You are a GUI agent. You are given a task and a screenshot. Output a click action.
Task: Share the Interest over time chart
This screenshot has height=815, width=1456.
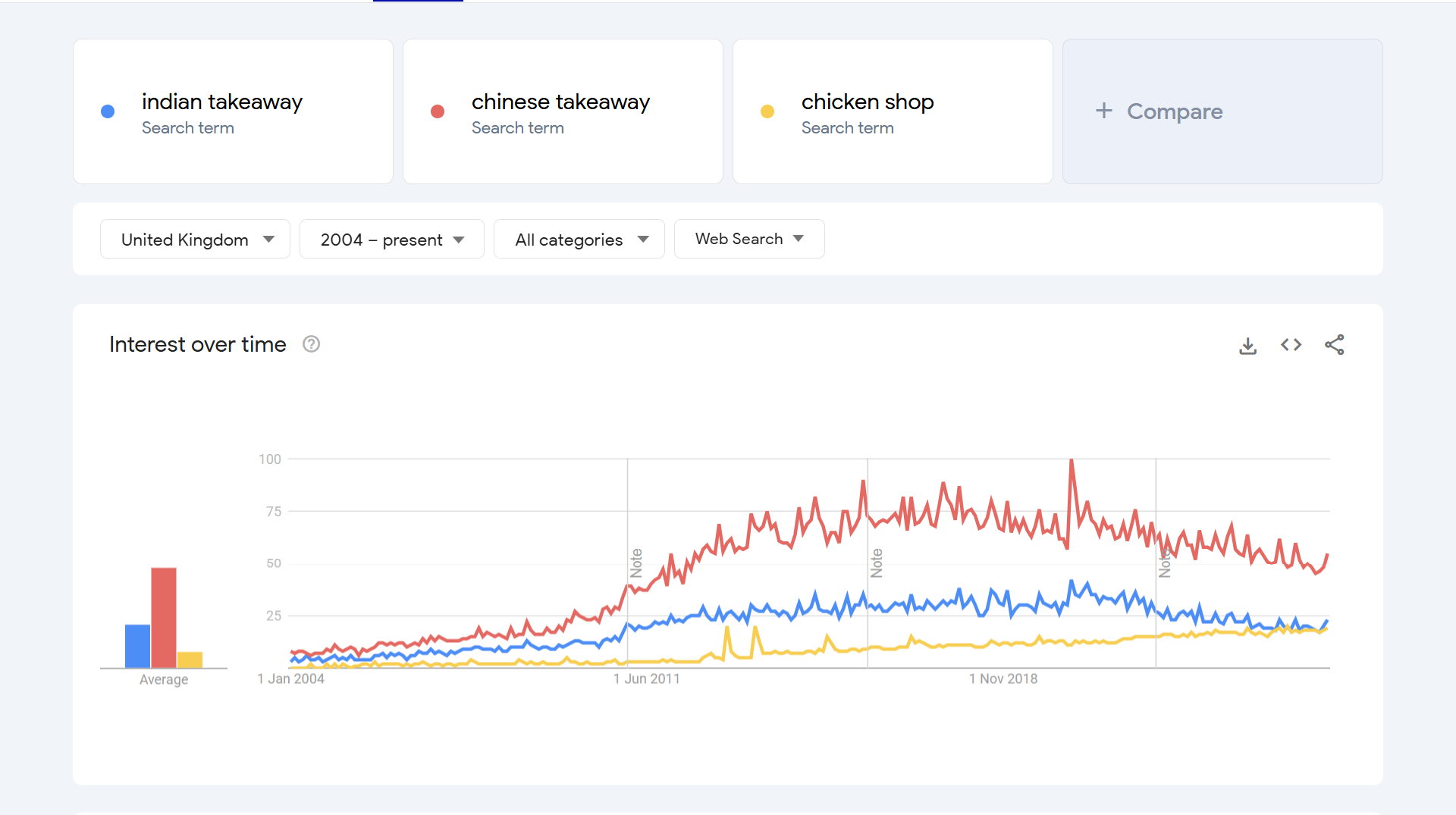click(x=1335, y=345)
